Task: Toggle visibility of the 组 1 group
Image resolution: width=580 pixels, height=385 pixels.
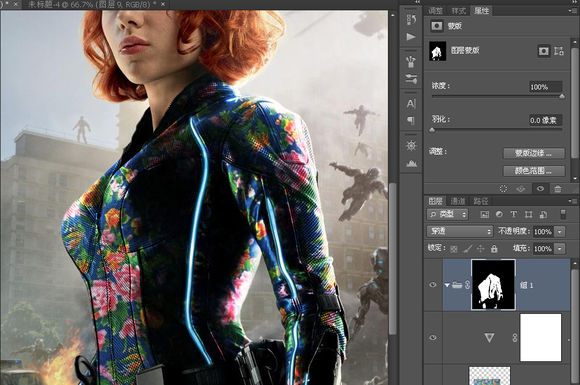Action: pos(433,285)
